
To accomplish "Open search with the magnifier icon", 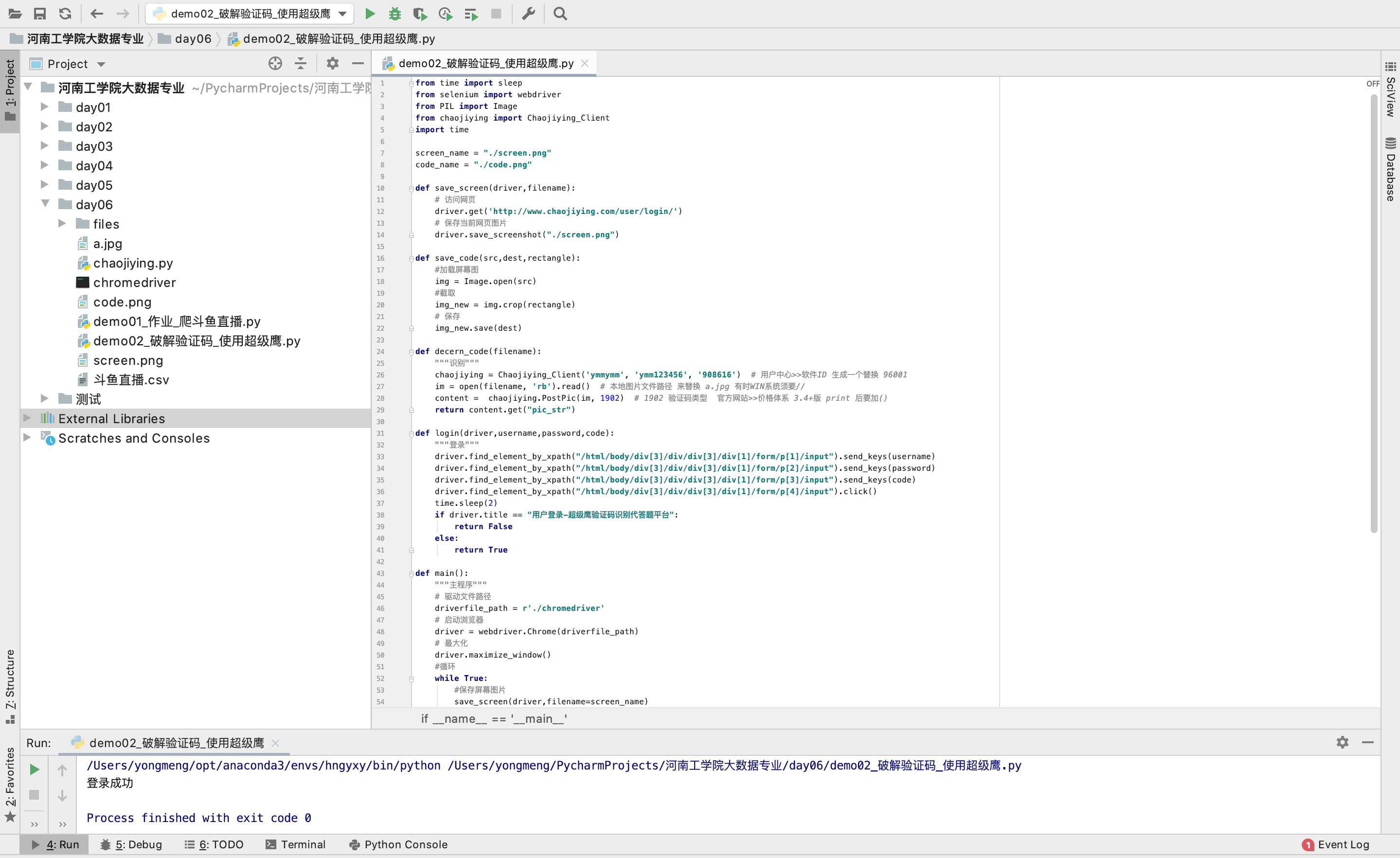I will tap(559, 13).
